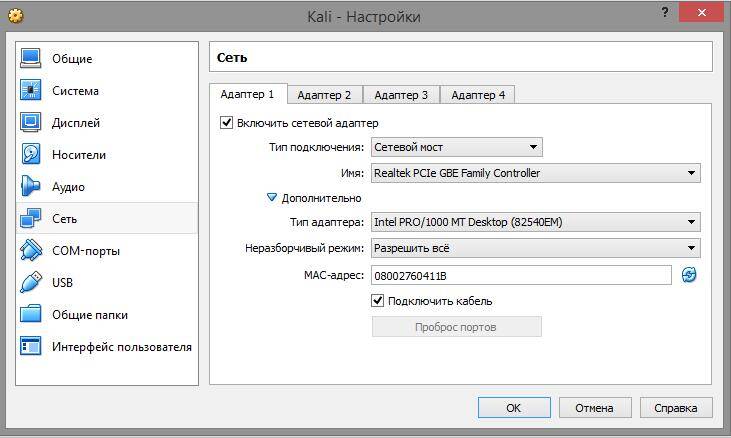The width and height of the screenshot is (731, 438).
Task: Click the Справка button
Action: click(x=676, y=408)
